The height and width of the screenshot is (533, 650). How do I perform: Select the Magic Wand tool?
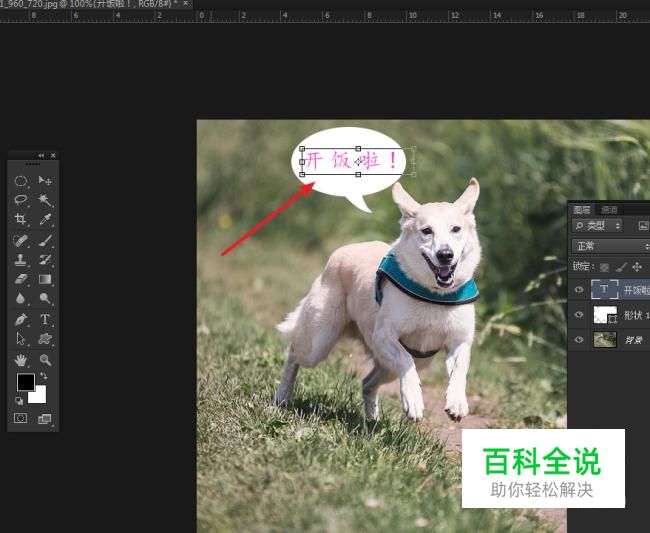tap(45, 200)
